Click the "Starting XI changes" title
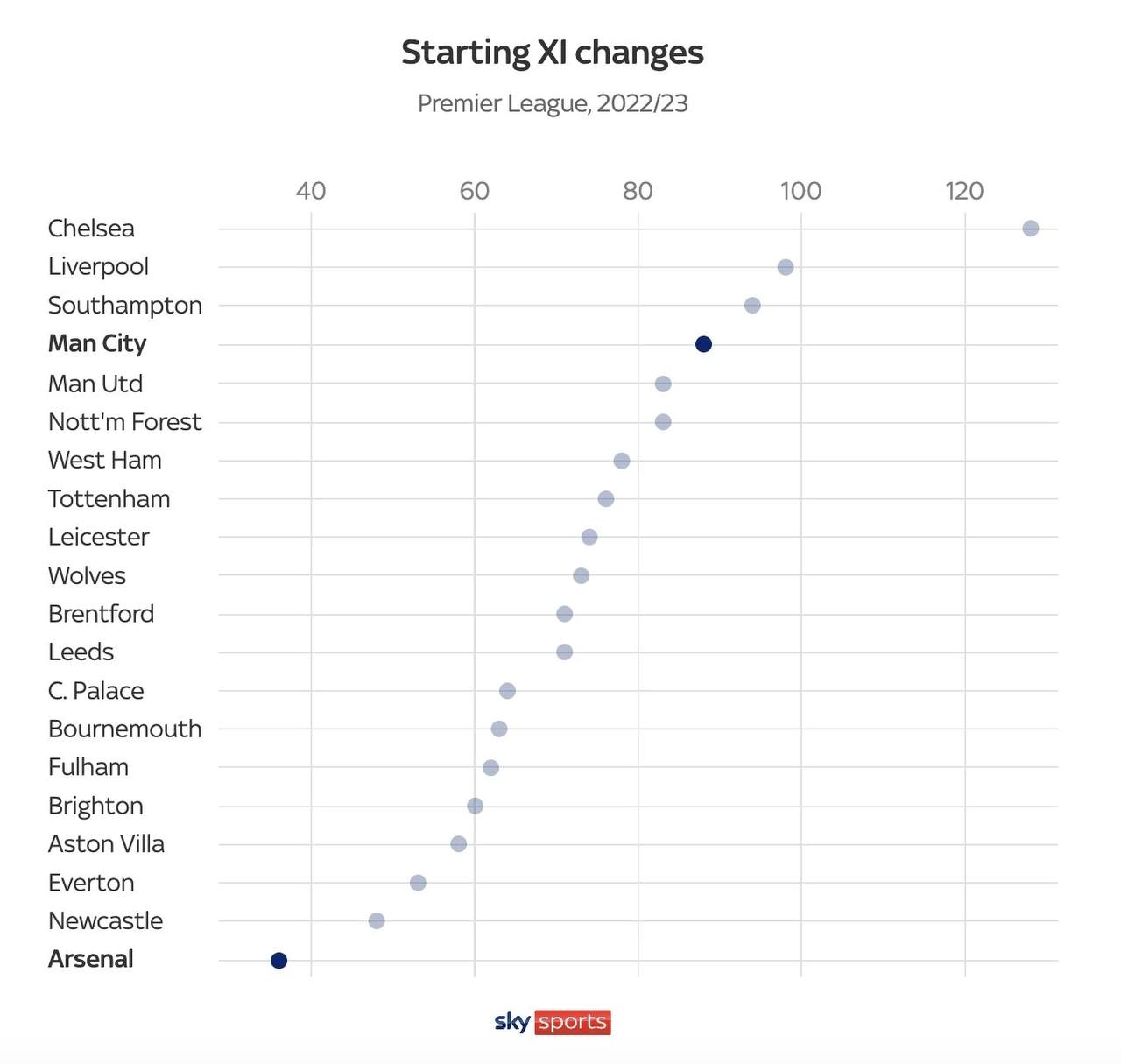 [x=553, y=53]
